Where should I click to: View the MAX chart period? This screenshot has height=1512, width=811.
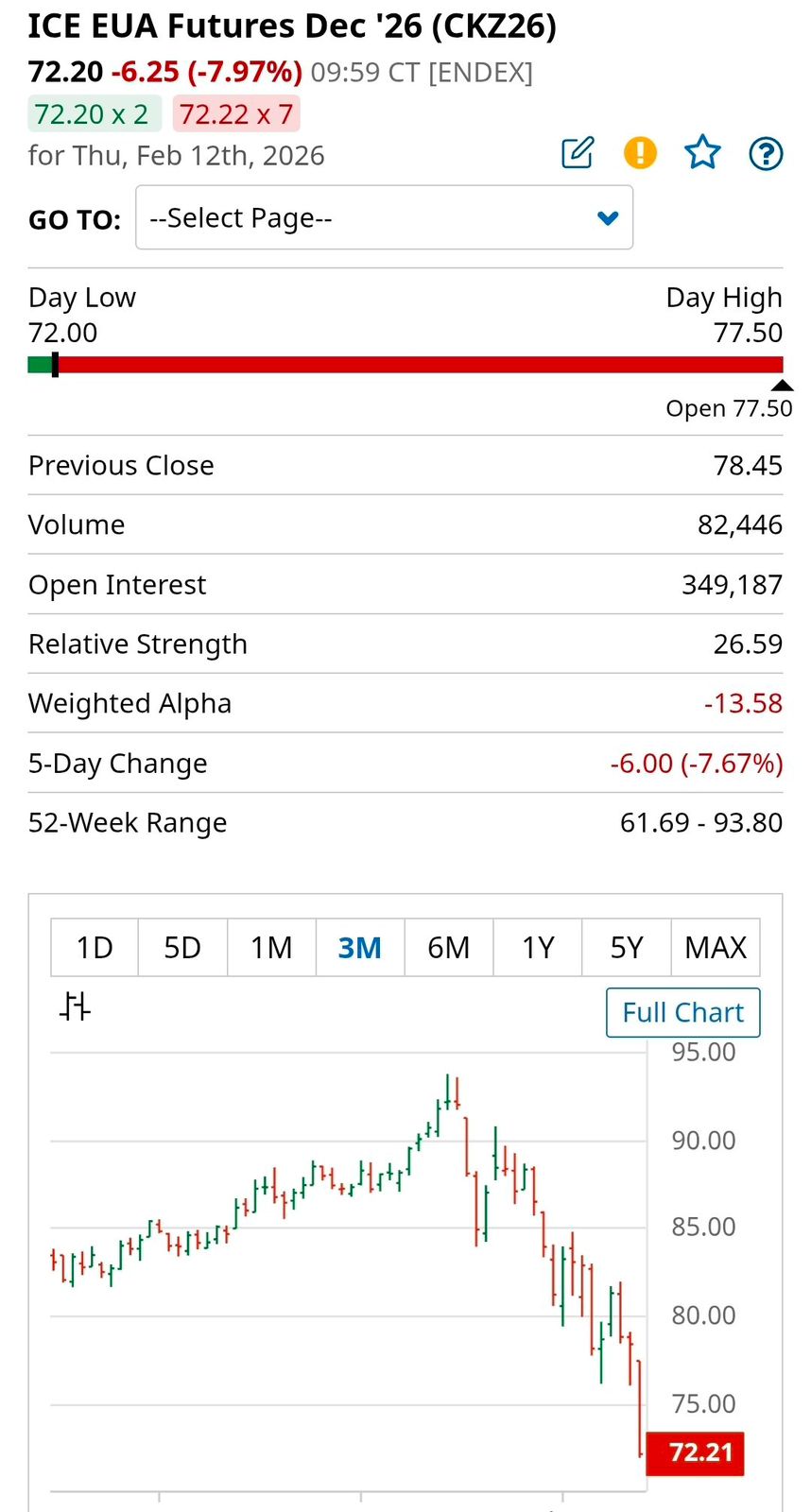pyautogui.click(x=716, y=947)
